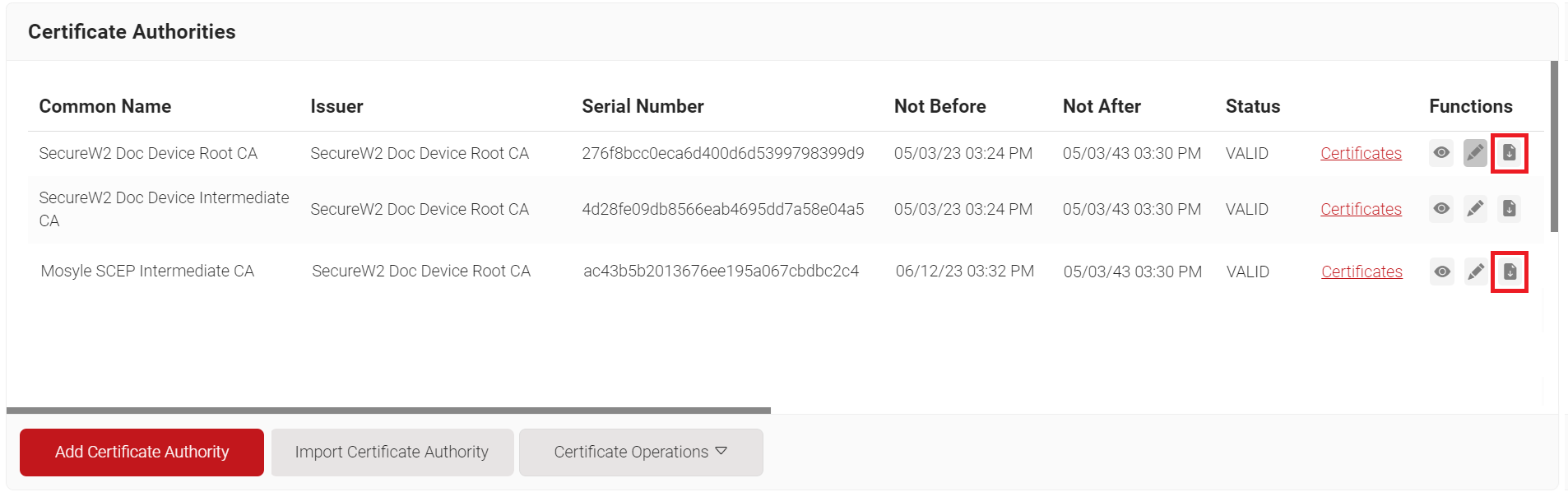Open Certificates link for Mosyle SCEP row
This screenshot has width=1568, height=492.
coord(1362,272)
